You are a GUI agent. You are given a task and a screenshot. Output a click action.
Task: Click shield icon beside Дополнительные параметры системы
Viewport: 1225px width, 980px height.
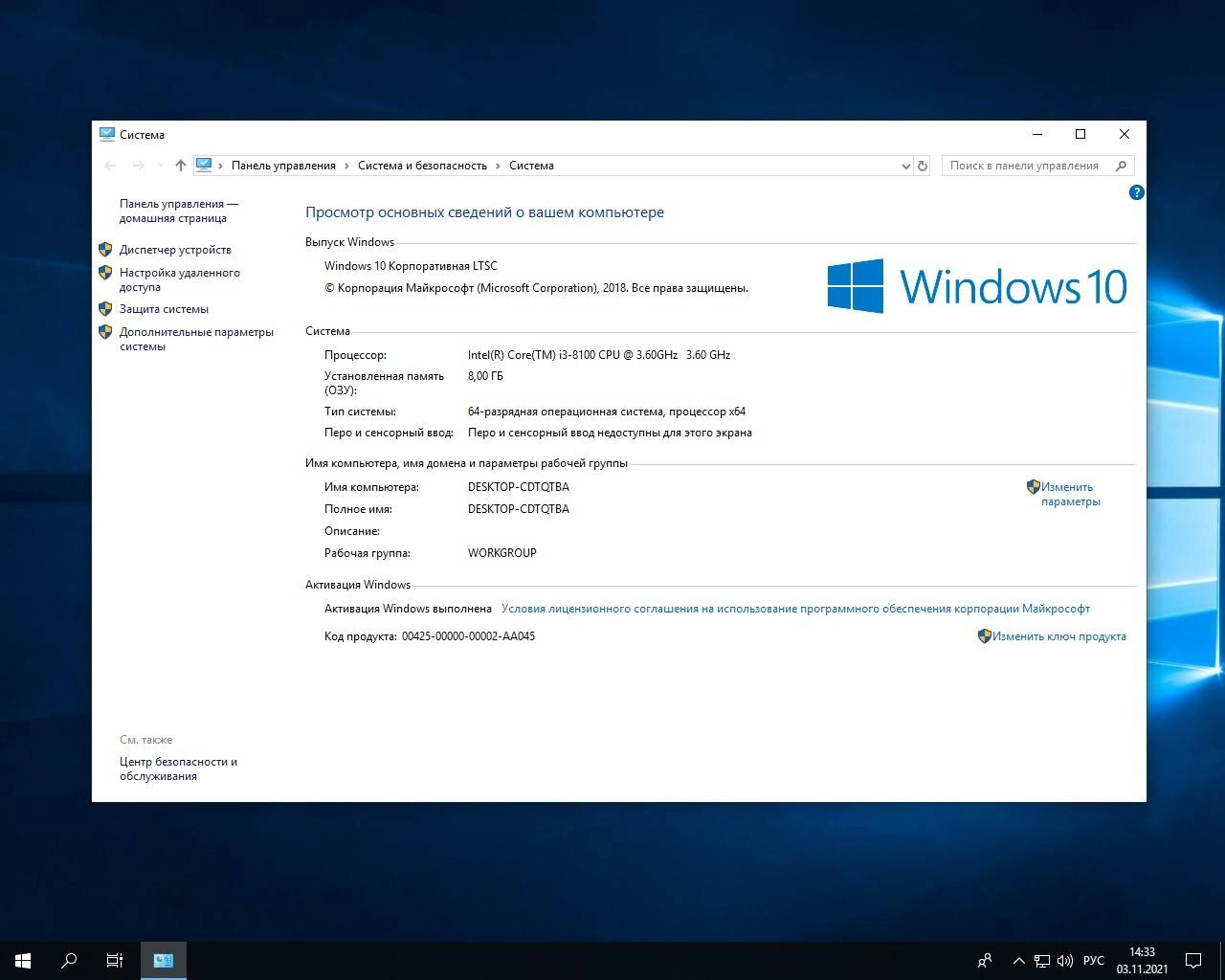point(106,332)
